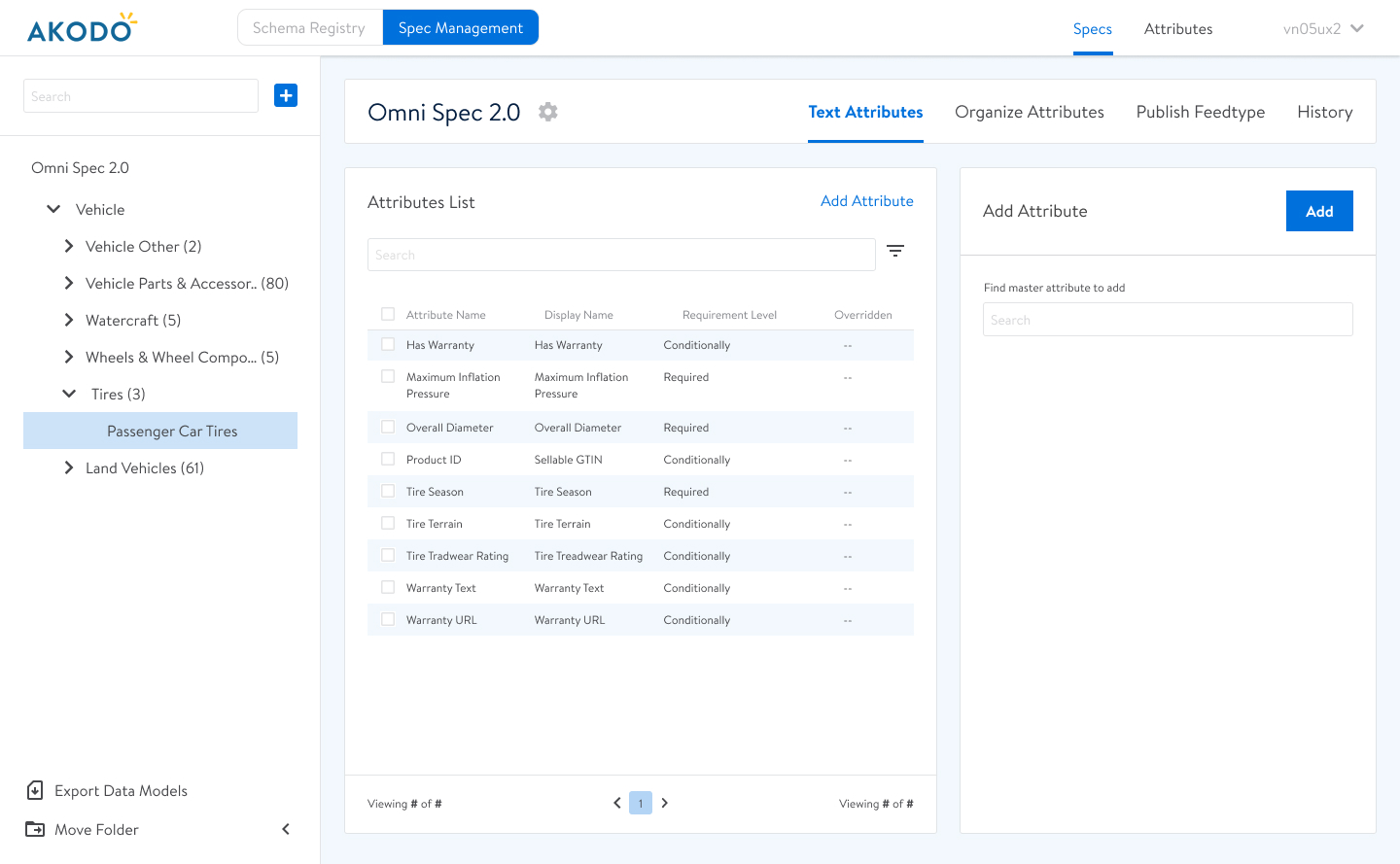Check the Has Warranty row checkbox
This screenshot has width=1400, height=864.
tap(388, 344)
